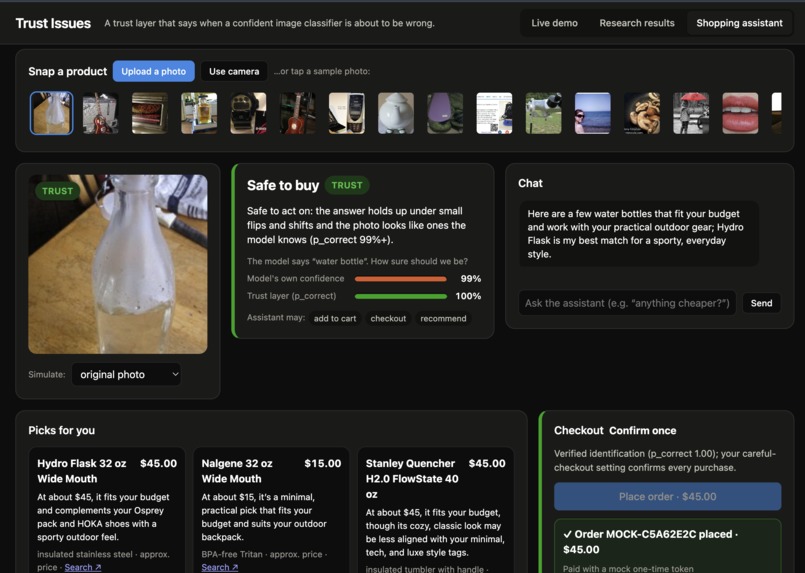Click the checkout chip

388,318
